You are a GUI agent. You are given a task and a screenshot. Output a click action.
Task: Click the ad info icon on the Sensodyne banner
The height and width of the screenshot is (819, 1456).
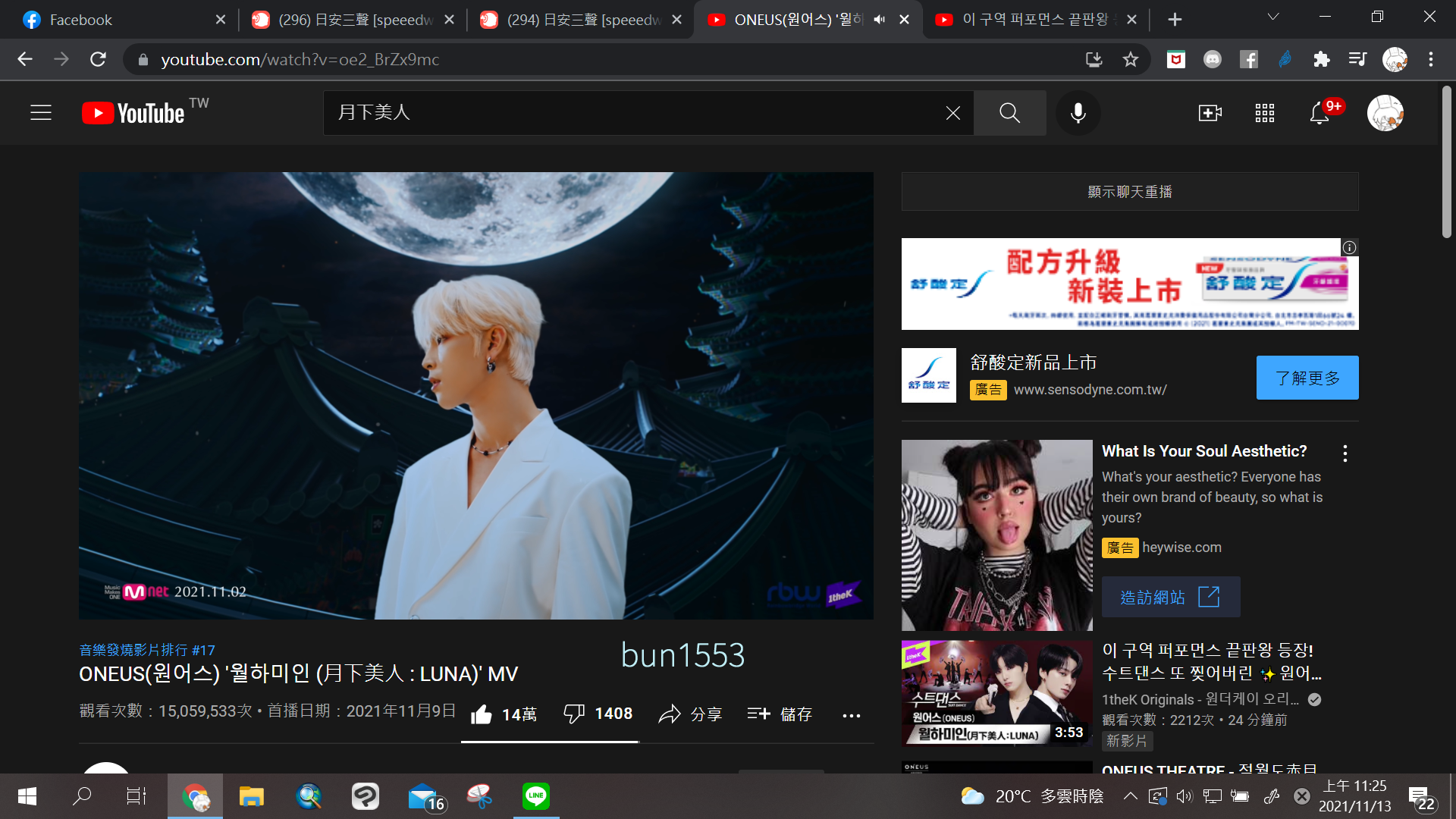[x=1350, y=247]
